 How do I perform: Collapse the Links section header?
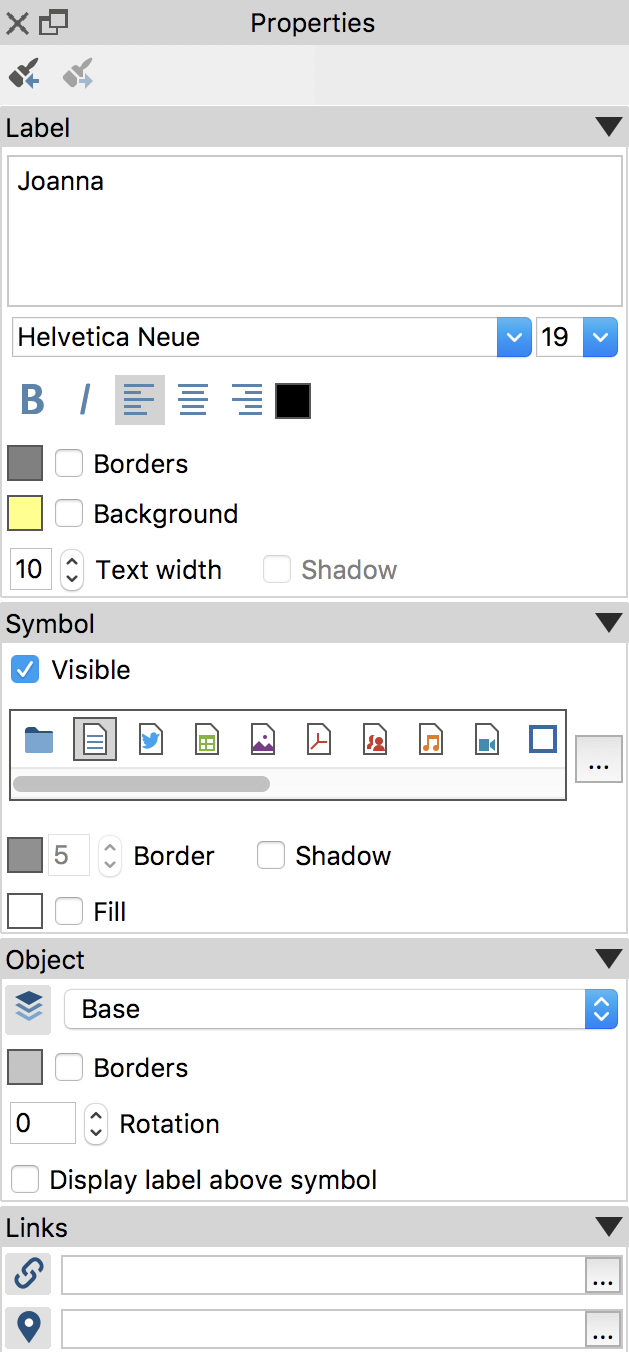pyautogui.click(x=608, y=1227)
